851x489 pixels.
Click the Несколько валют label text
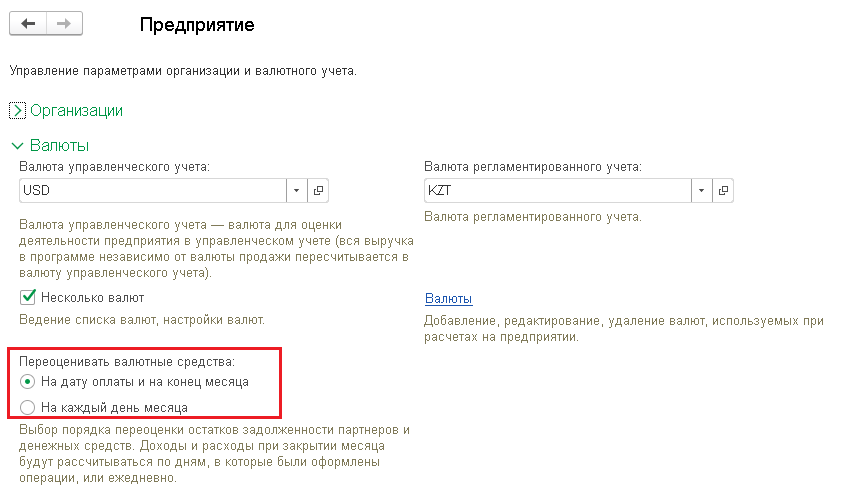pos(92,297)
